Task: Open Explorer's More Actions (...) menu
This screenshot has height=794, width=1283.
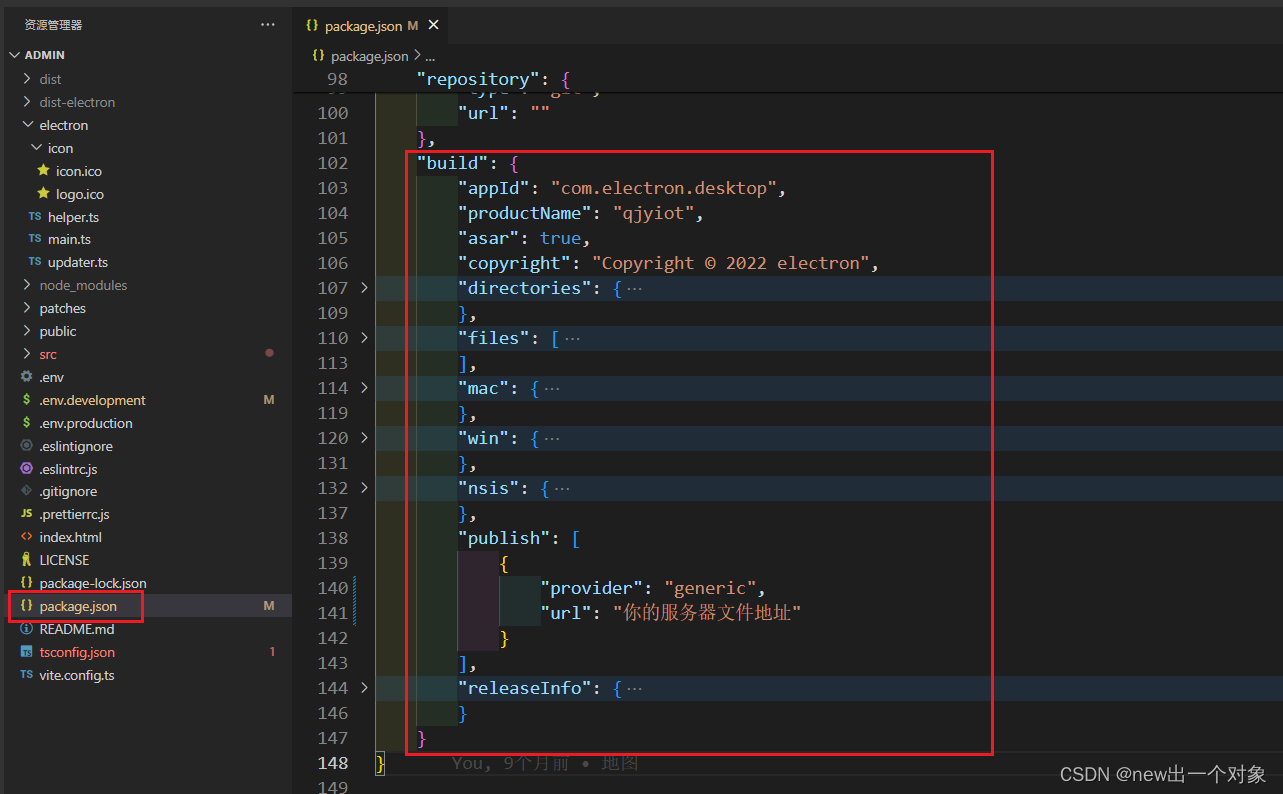Action: (266, 24)
